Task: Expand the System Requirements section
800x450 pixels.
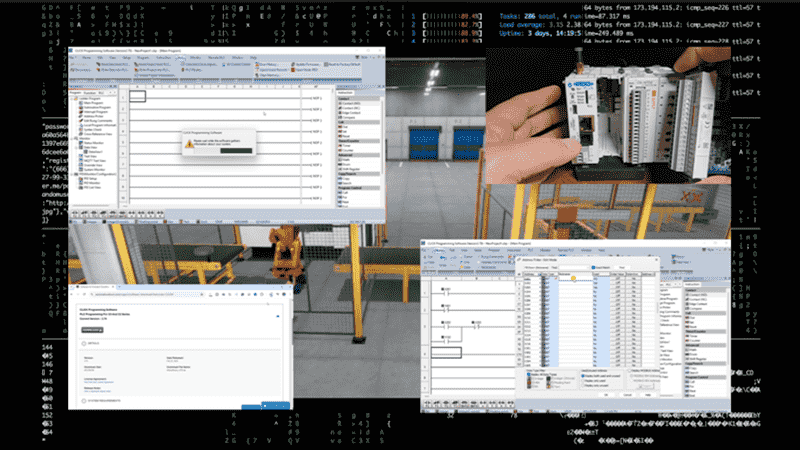Action: [84, 400]
